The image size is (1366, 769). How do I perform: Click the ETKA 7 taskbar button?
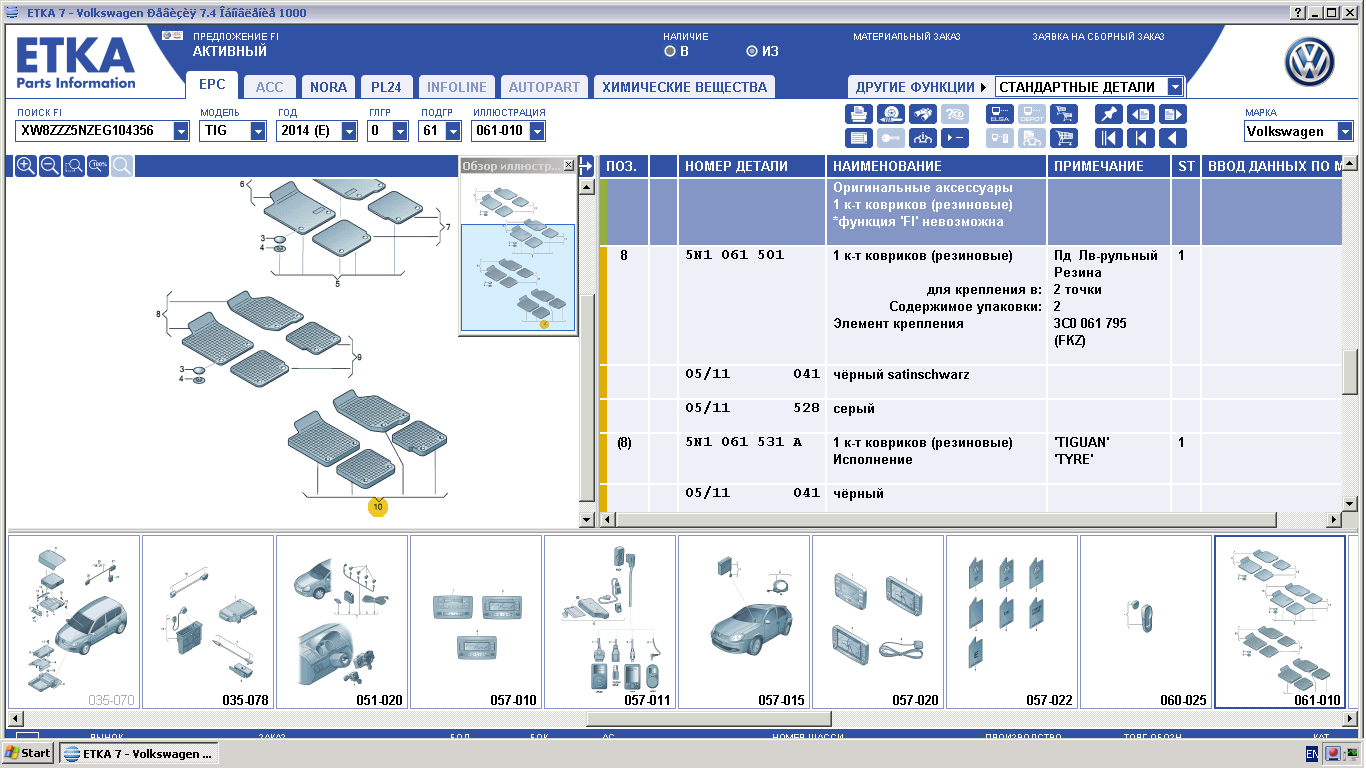coord(138,753)
